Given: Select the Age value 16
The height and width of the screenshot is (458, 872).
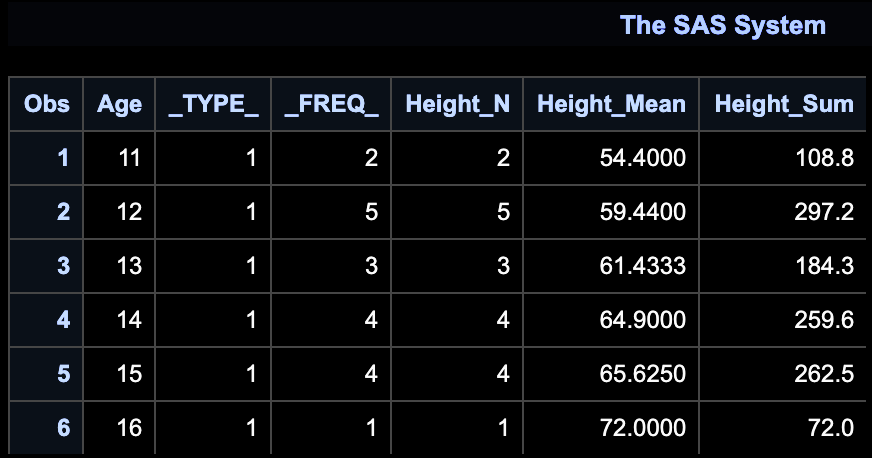Looking at the screenshot, I should pyautogui.click(x=129, y=427).
